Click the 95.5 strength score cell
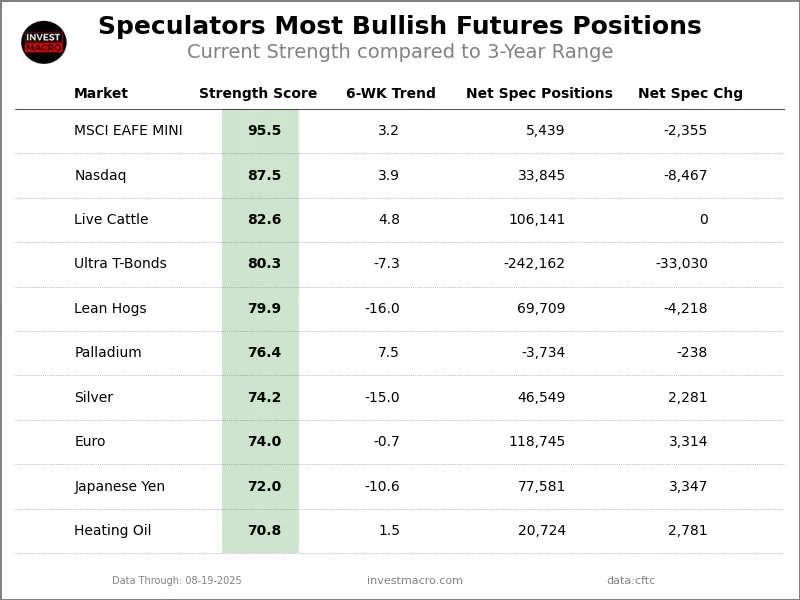Viewport: 800px width, 600px height. click(x=264, y=131)
